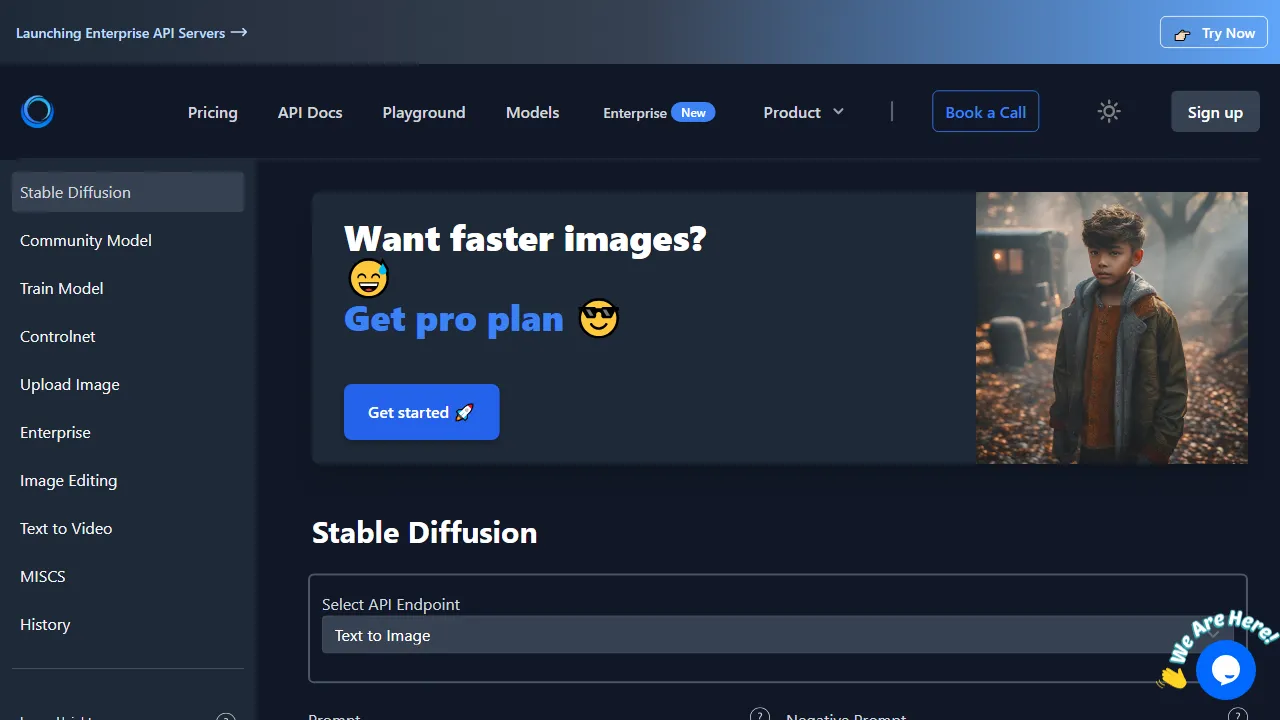Screen dimensions: 1280x720
Task: Open the Pricing page
Action: coord(213,112)
